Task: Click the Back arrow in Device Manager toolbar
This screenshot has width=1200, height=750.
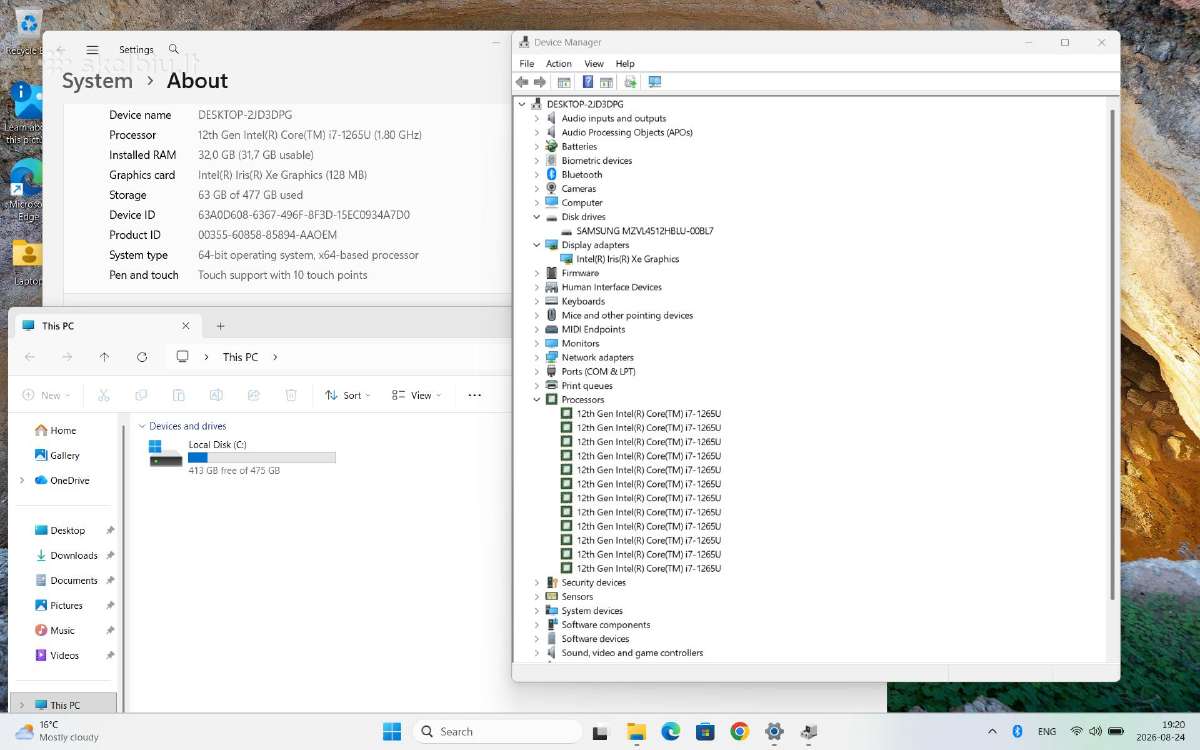Action: pos(522,82)
